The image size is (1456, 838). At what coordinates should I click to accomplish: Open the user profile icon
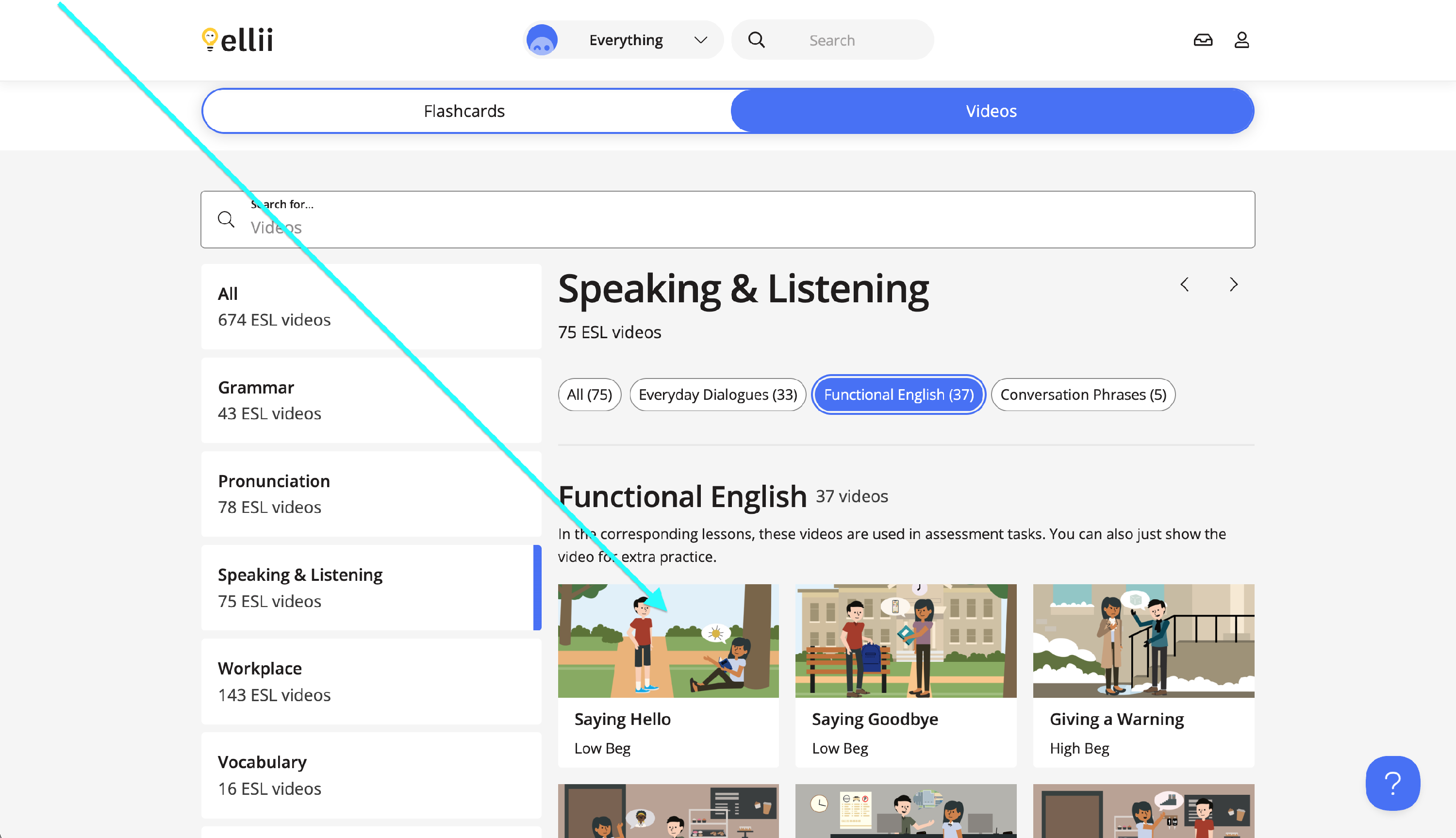coord(1241,40)
